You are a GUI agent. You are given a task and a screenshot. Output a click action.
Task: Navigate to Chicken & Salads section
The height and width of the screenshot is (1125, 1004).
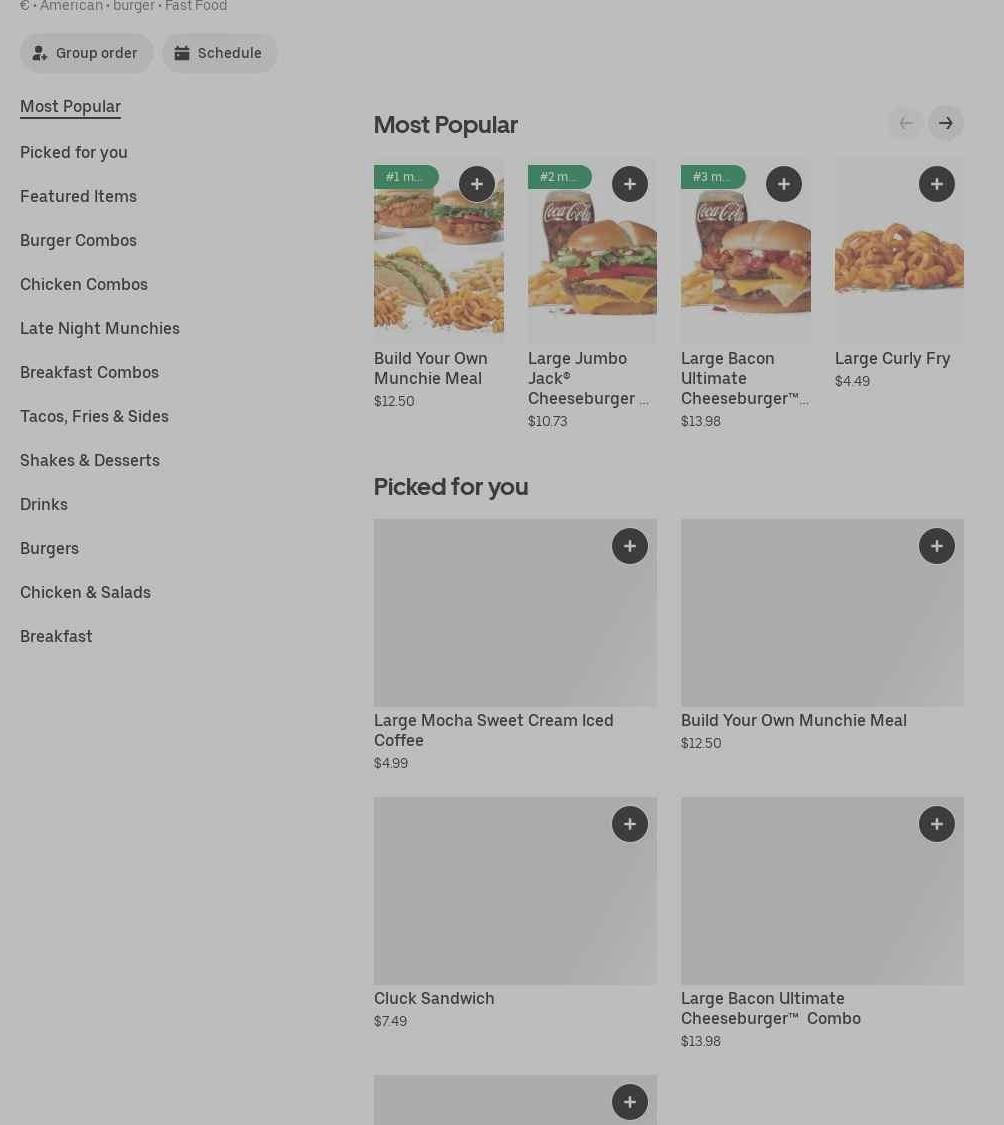click(85, 592)
